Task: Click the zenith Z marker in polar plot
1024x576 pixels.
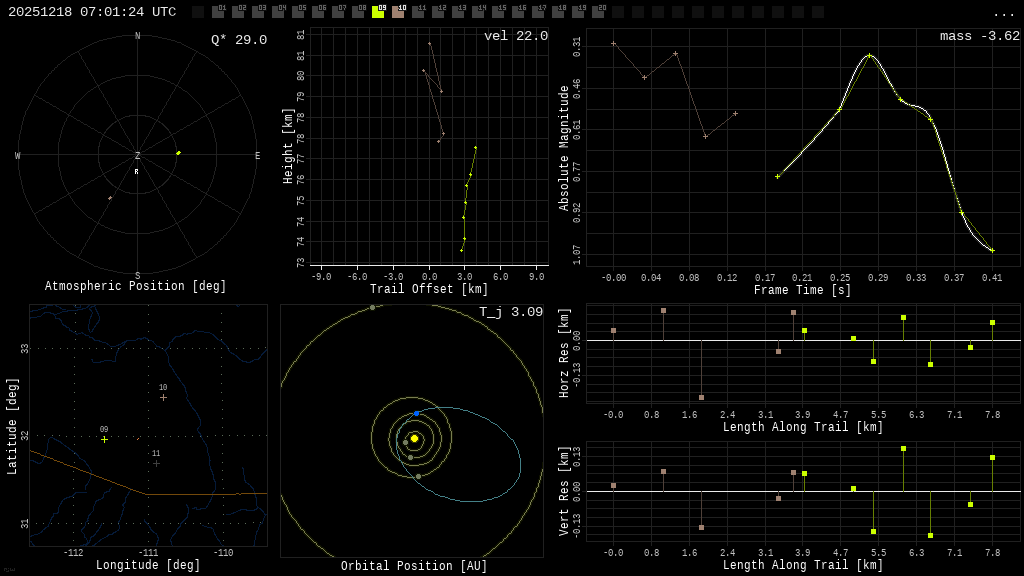Action: [x=137, y=156]
